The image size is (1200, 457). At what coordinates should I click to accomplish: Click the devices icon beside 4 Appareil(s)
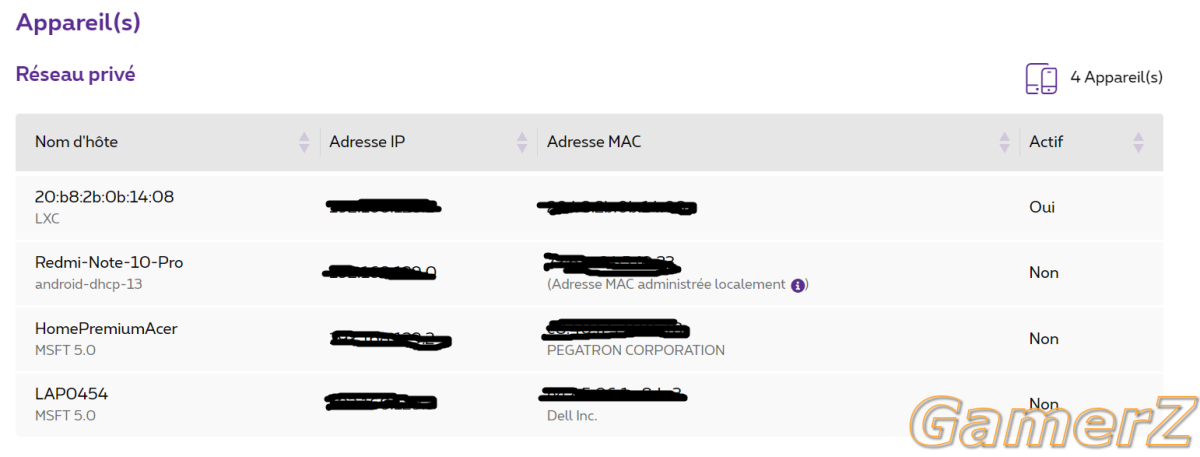pyautogui.click(x=1041, y=79)
